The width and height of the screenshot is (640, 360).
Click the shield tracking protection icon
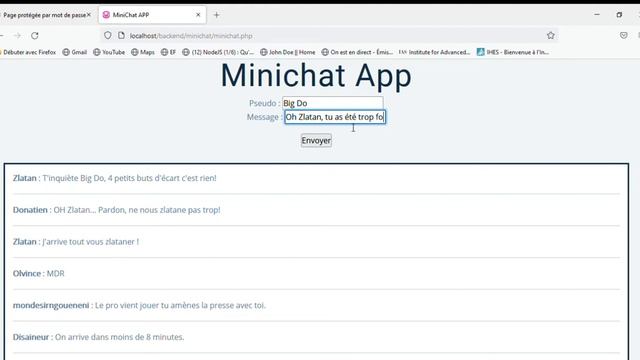107,36
